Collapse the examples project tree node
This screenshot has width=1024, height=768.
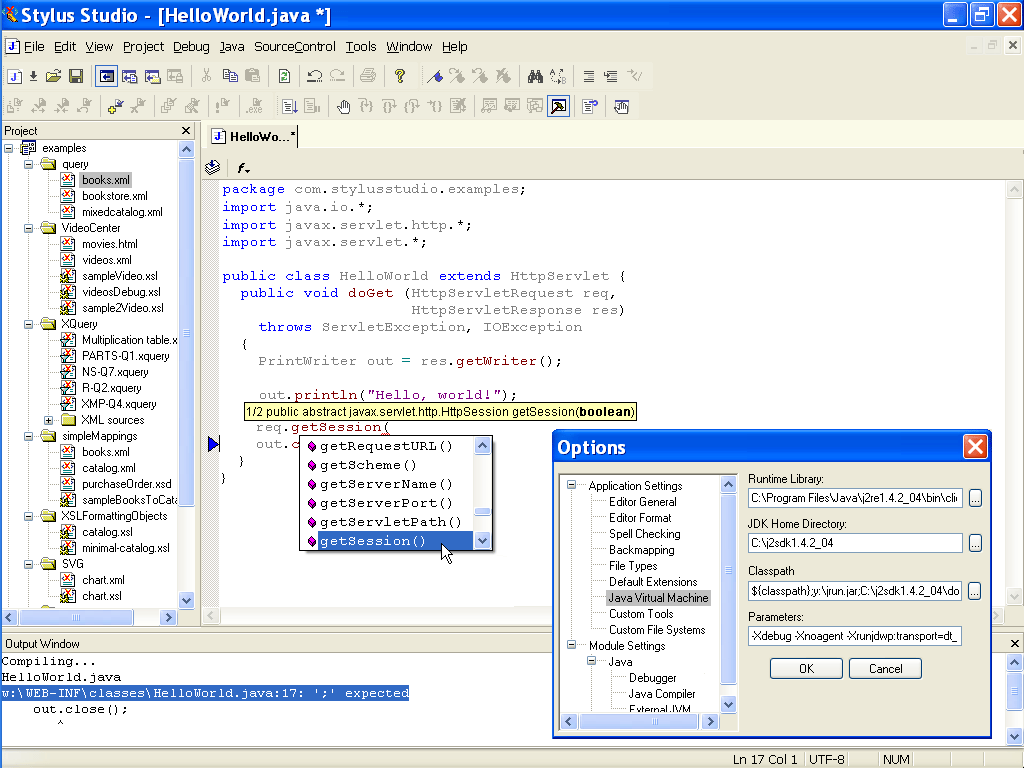[9, 147]
